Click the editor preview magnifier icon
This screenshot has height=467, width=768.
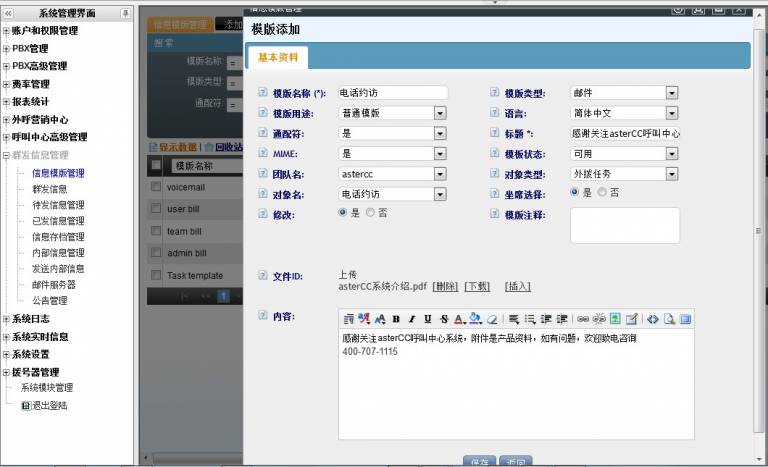(x=669, y=319)
